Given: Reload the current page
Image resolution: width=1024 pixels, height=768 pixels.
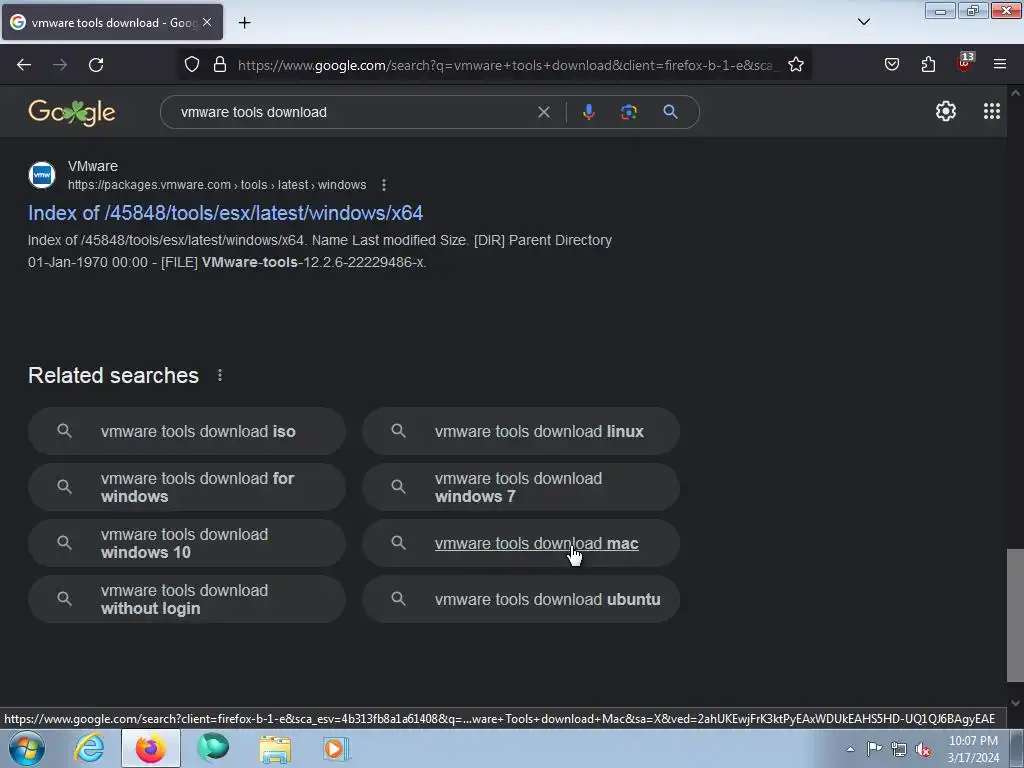Looking at the screenshot, I should tap(96, 65).
